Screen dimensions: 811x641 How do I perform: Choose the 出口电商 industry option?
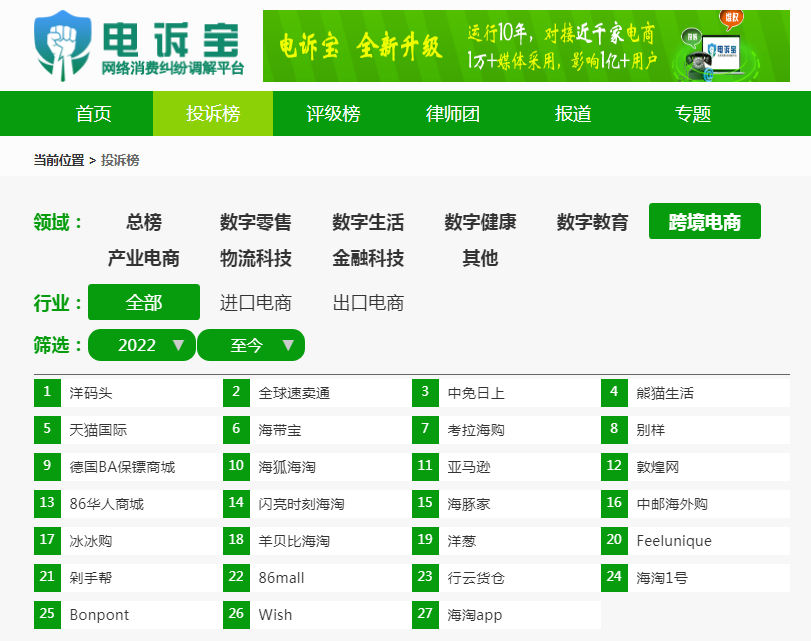368,303
